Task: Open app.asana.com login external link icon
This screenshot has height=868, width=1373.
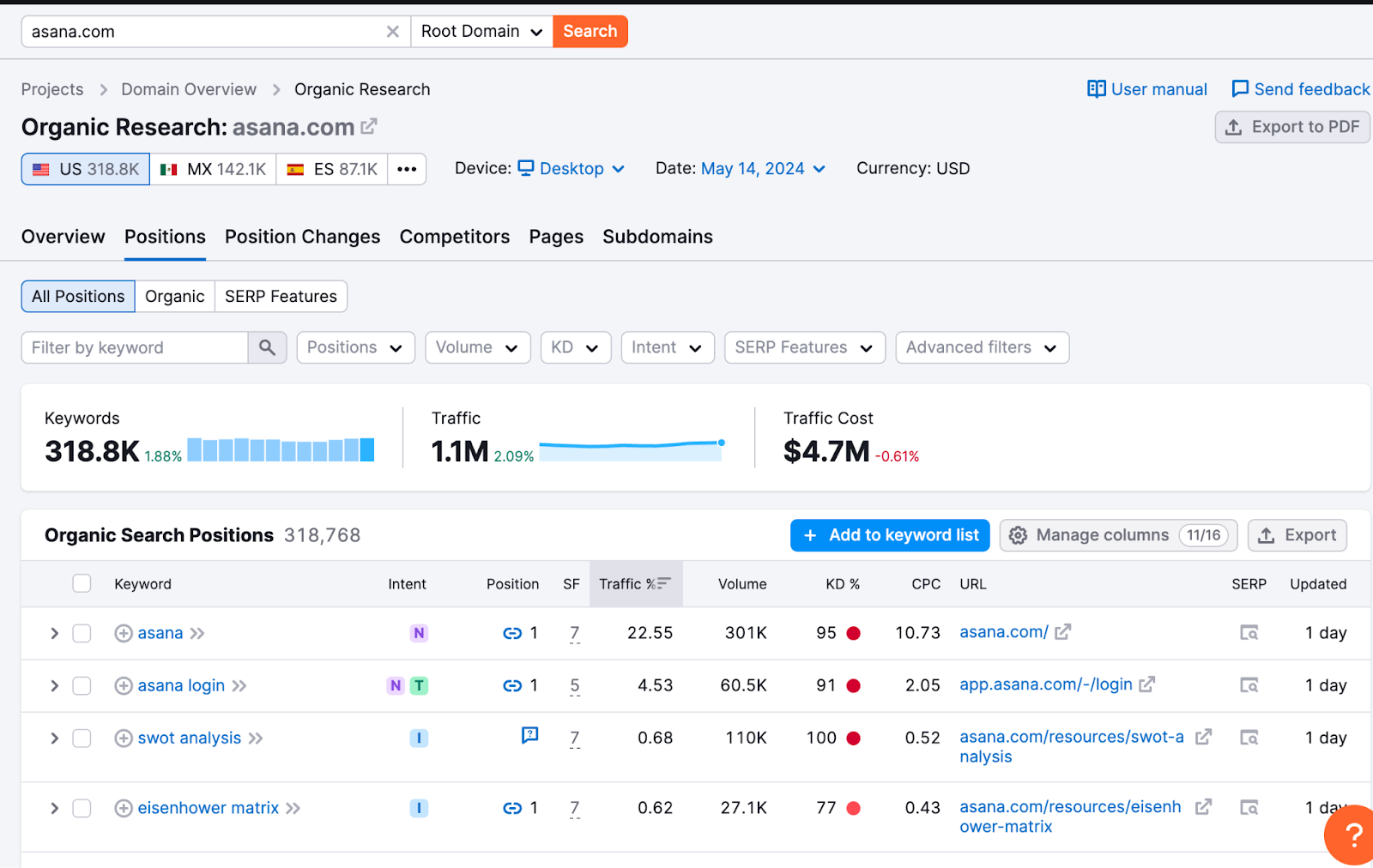Action: 1147,684
